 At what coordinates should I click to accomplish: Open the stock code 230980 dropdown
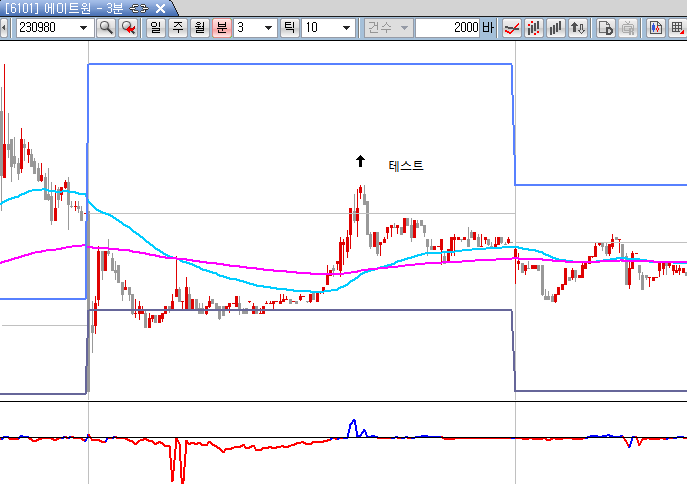coord(82,28)
